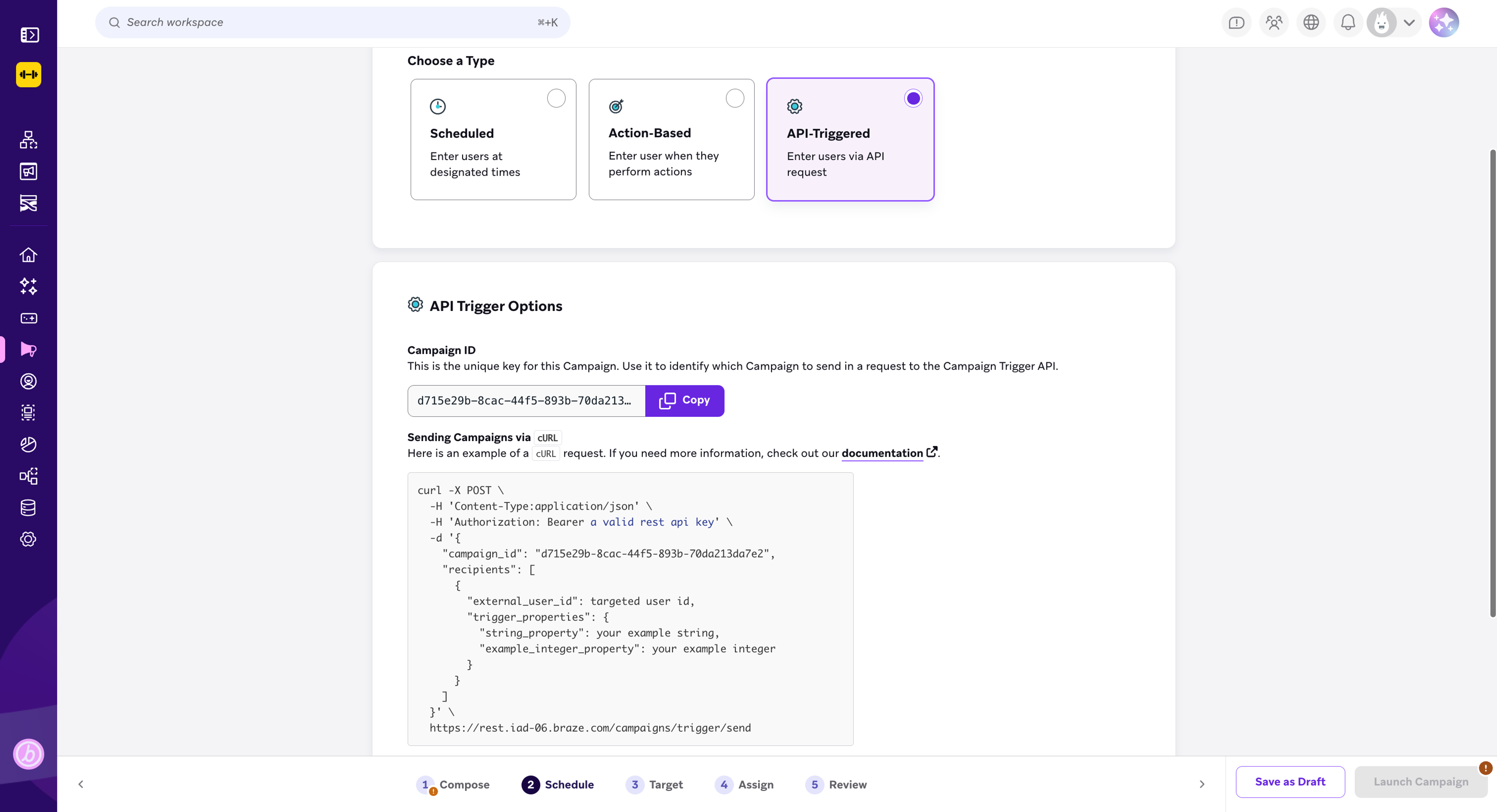Open the Settings gear sidebar icon
This screenshot has height=812, width=1497.
pos(28,539)
